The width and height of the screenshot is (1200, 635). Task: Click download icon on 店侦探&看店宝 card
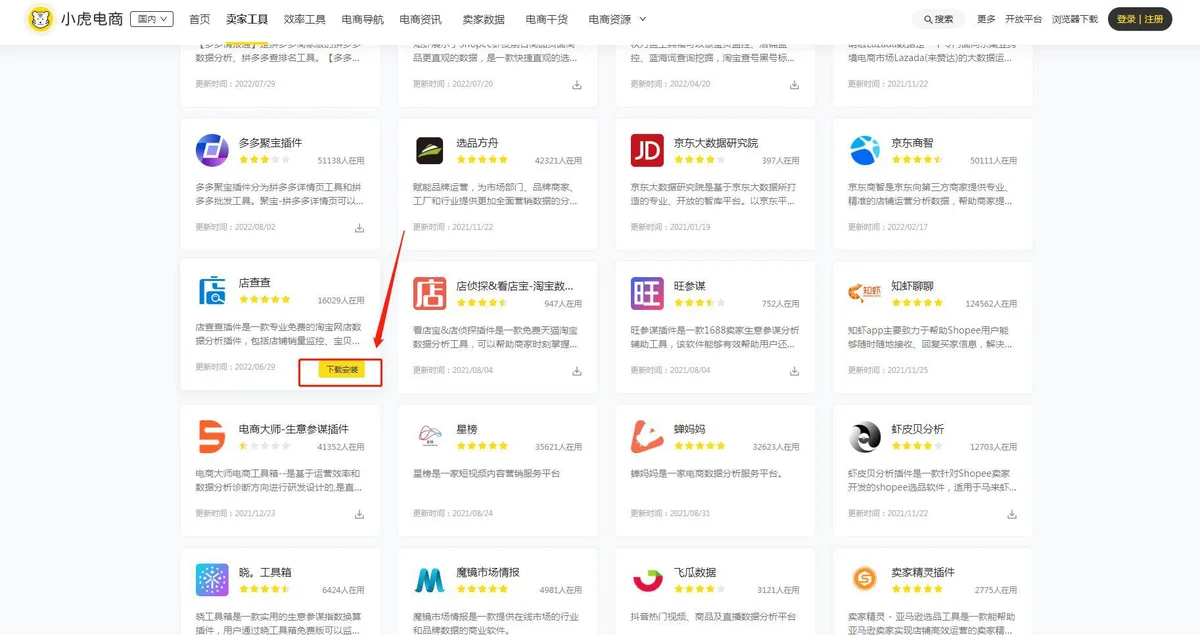tap(577, 371)
